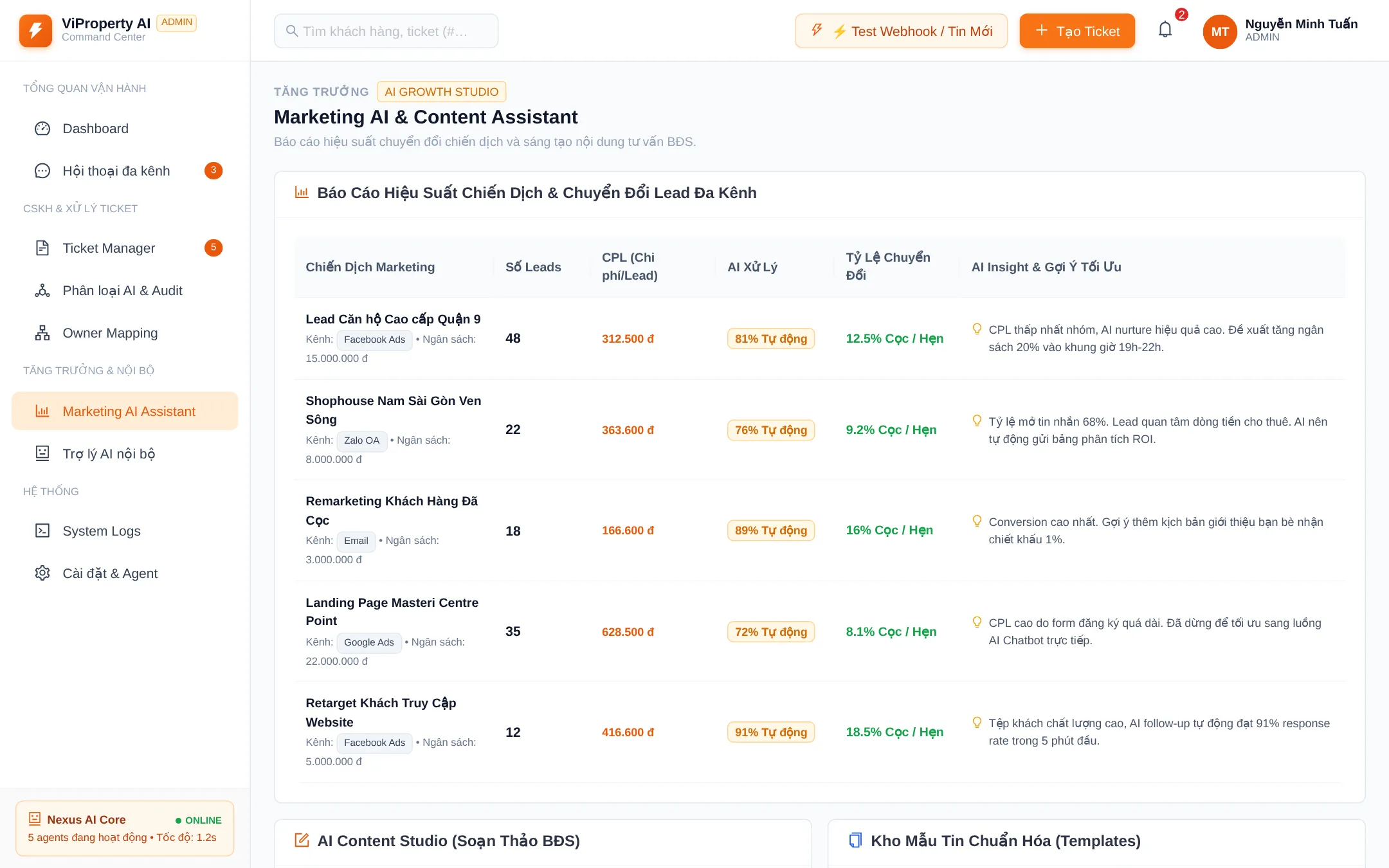This screenshot has height=868, width=1389.
Task: Go to Owner Mapping
Action: 125,333
